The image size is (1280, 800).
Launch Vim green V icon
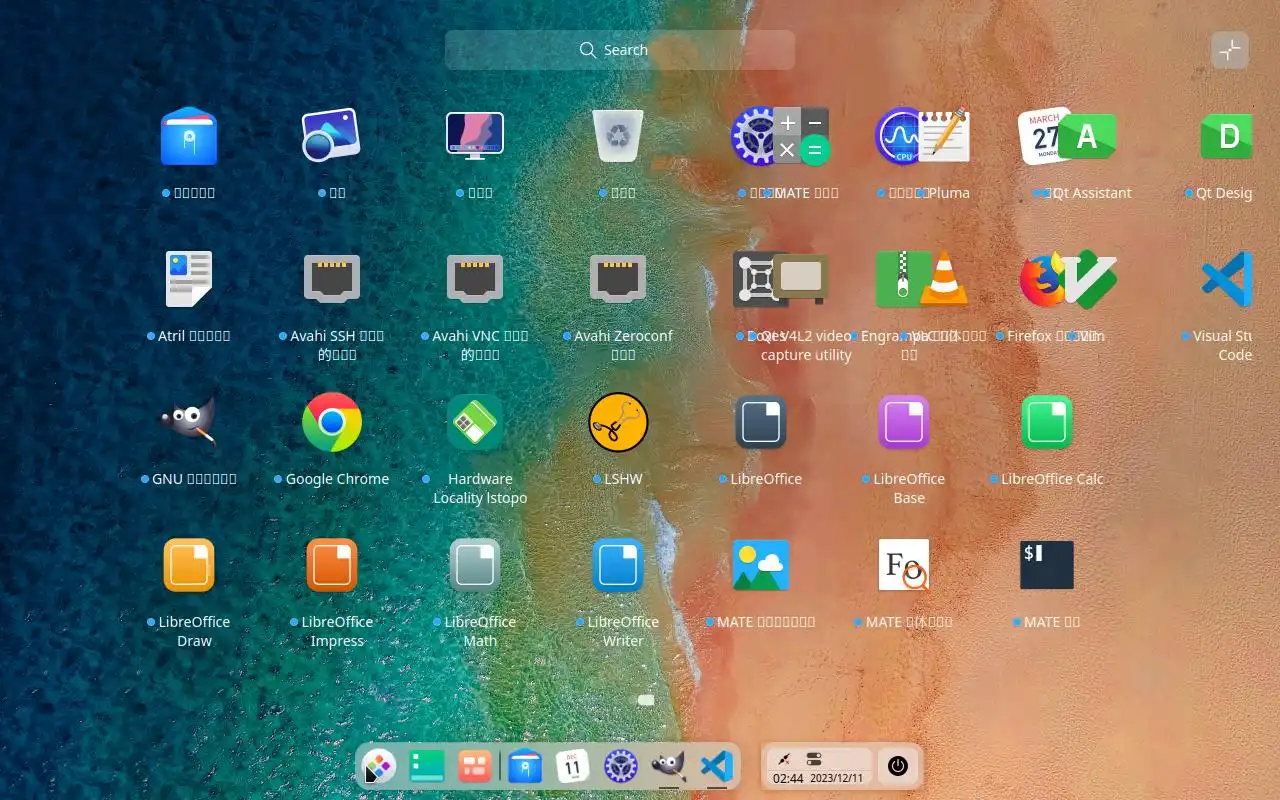1090,279
